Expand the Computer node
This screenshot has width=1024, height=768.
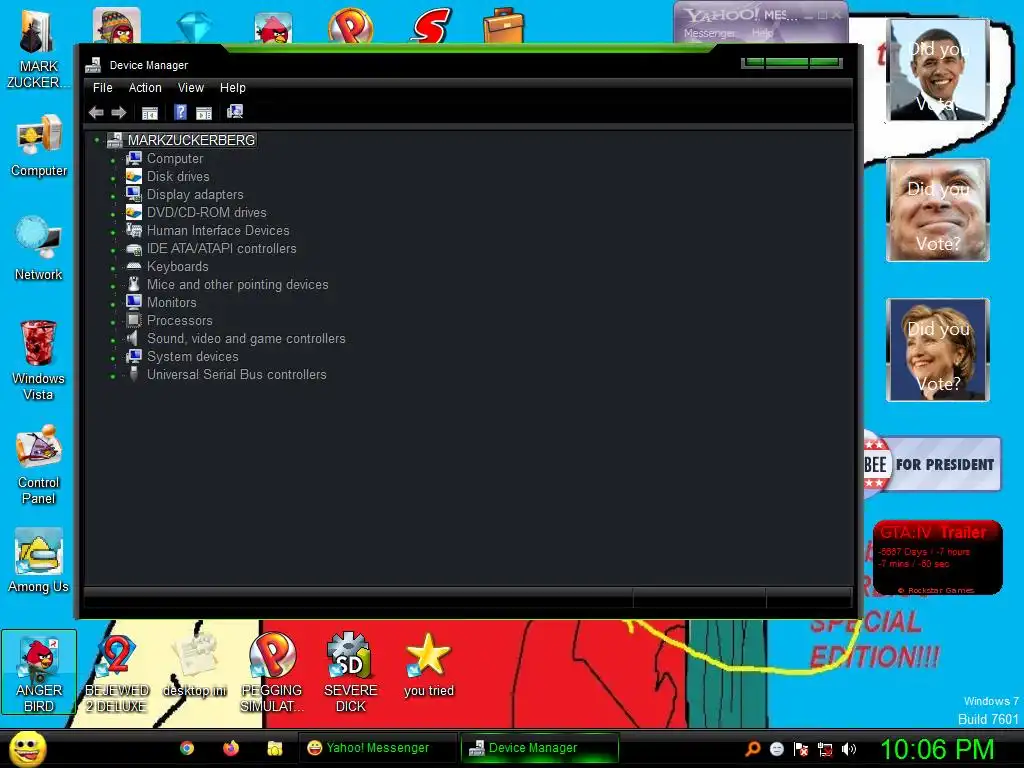(113, 160)
